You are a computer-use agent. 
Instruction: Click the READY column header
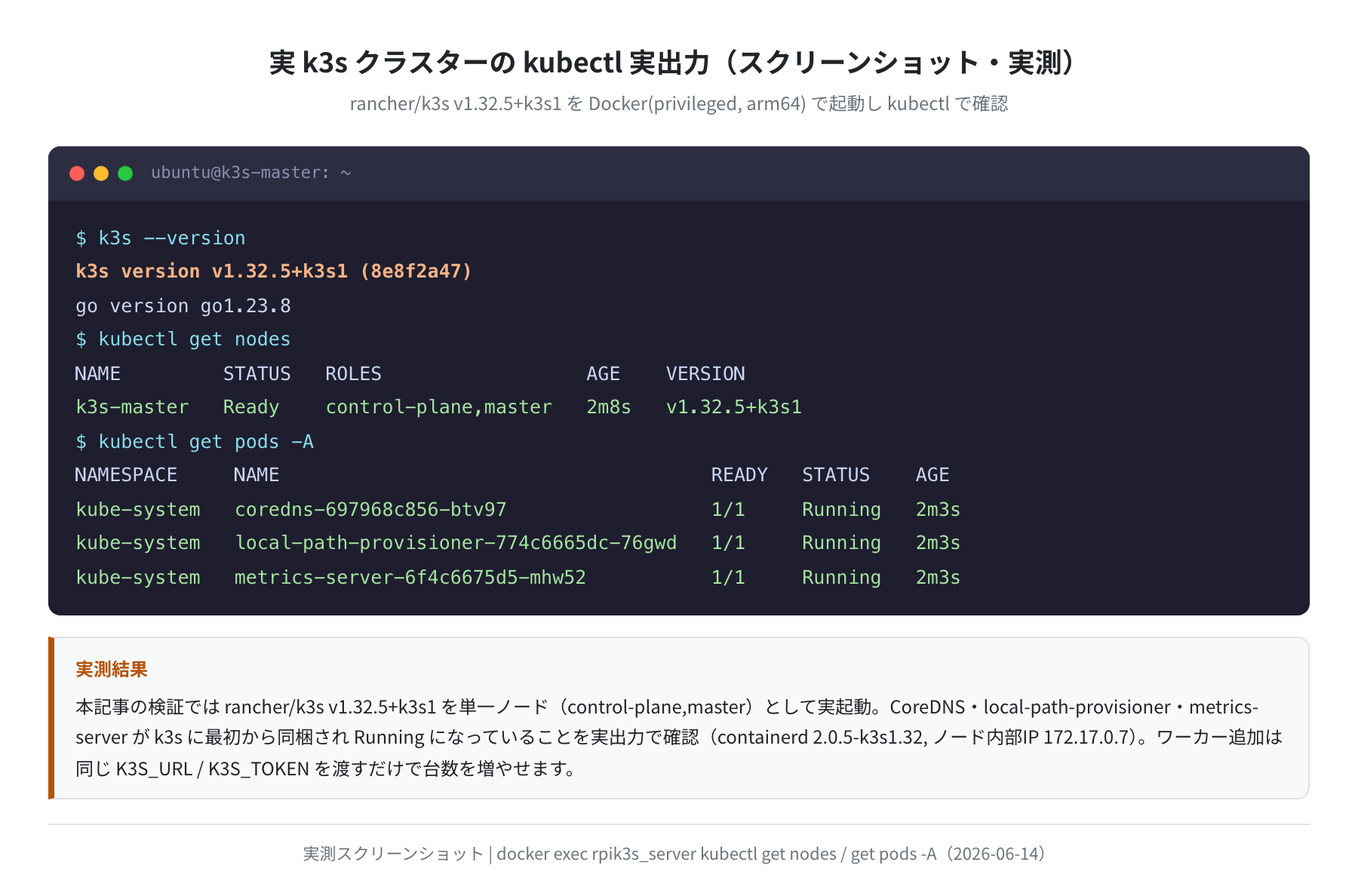739,475
